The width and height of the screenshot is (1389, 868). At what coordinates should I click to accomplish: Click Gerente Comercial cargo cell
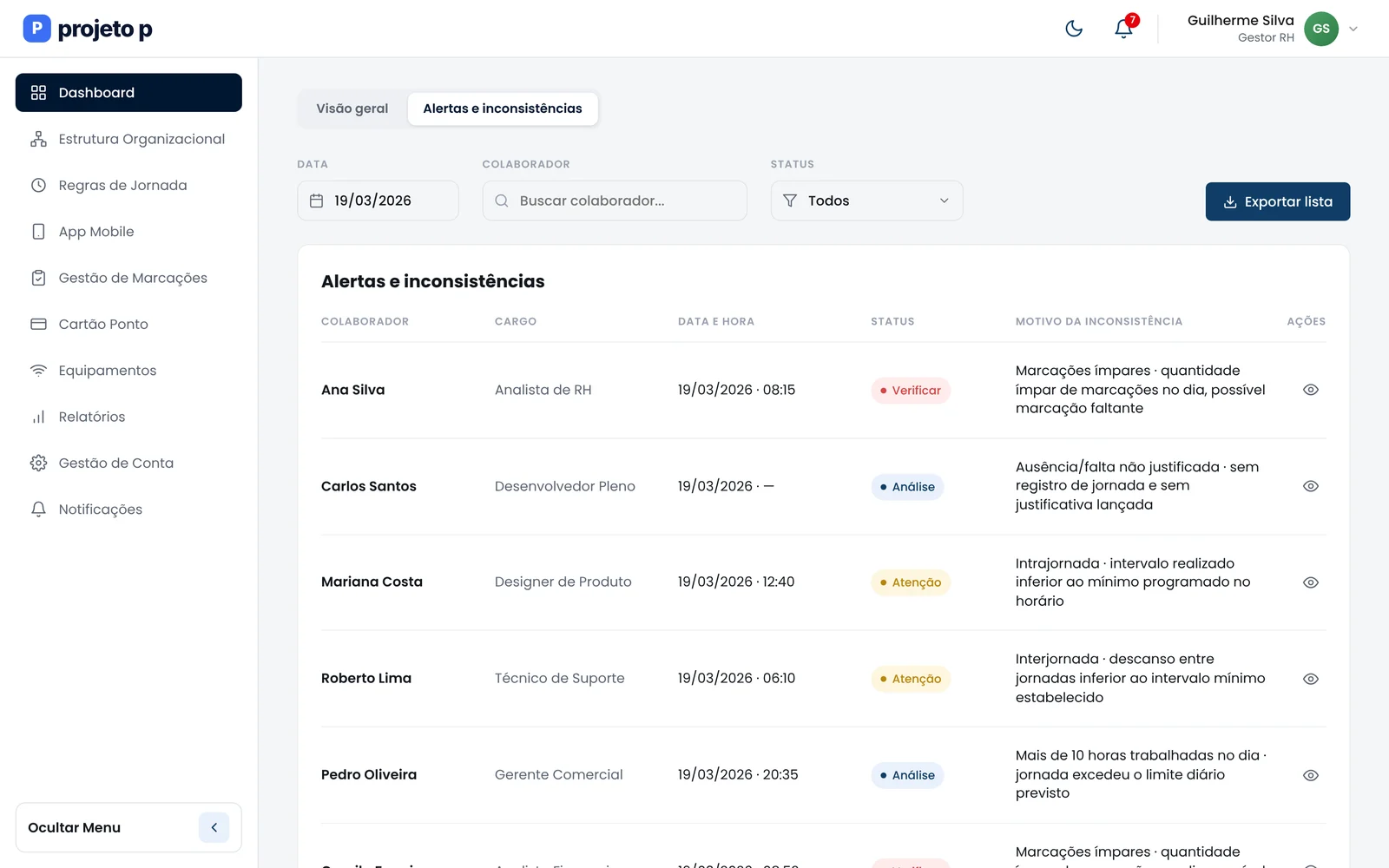click(559, 774)
